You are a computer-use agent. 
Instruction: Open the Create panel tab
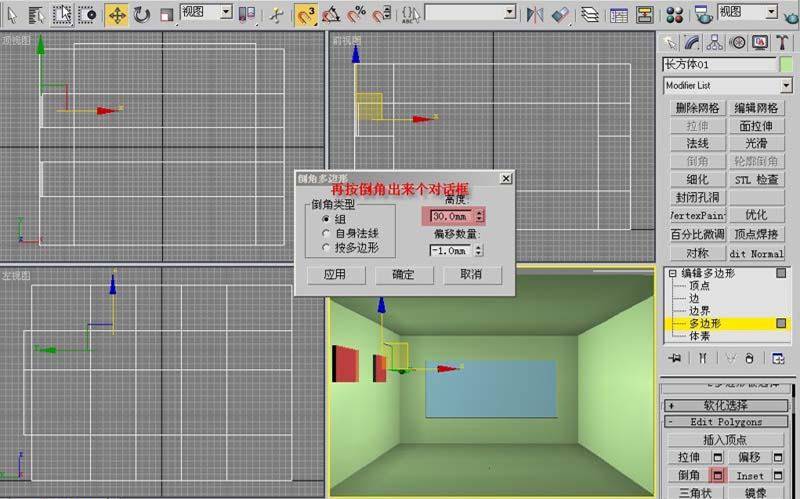tap(669, 43)
